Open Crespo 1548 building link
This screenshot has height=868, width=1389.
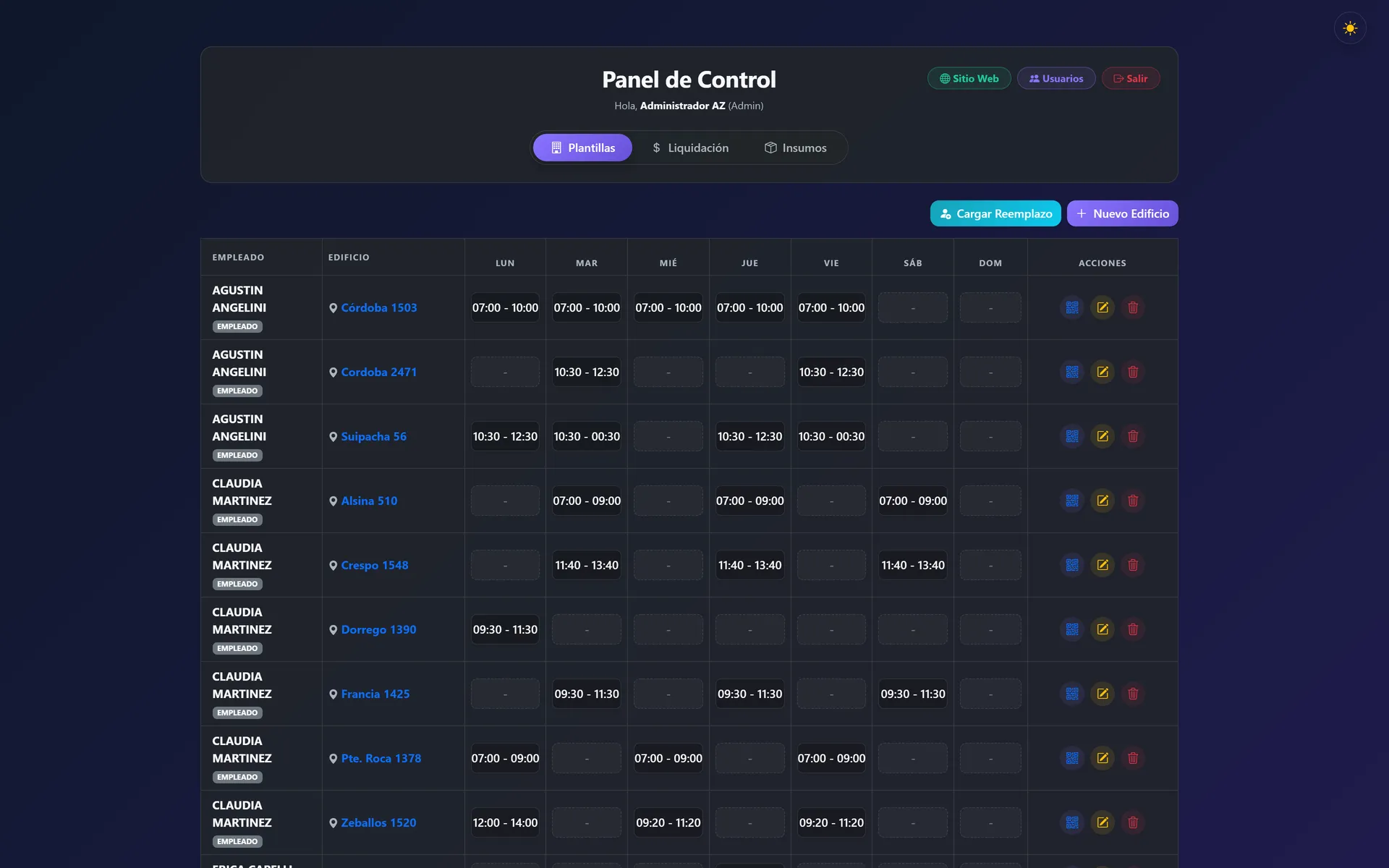pyautogui.click(x=374, y=565)
